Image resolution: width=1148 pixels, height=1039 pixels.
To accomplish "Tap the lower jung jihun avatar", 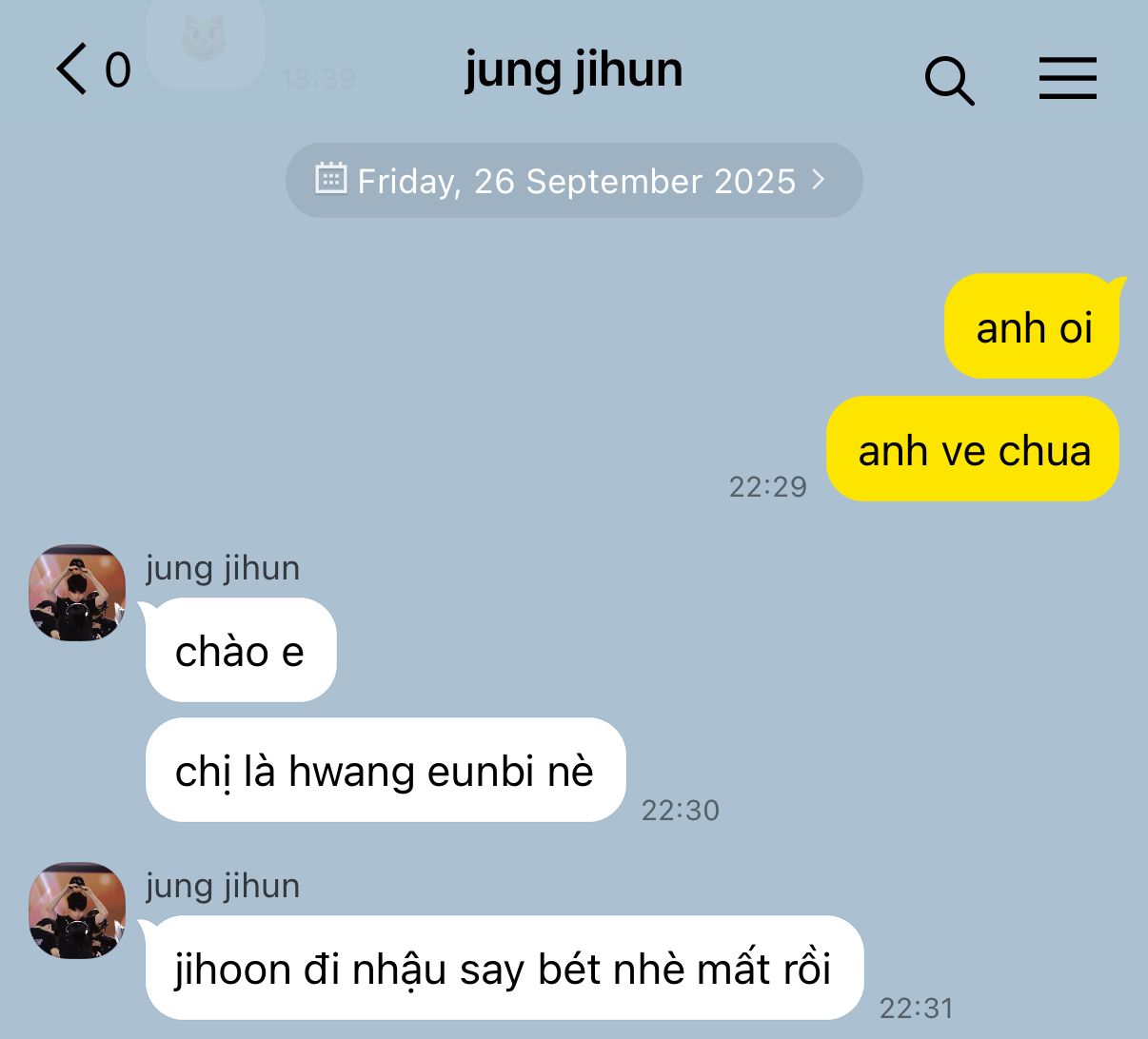I will [x=77, y=911].
